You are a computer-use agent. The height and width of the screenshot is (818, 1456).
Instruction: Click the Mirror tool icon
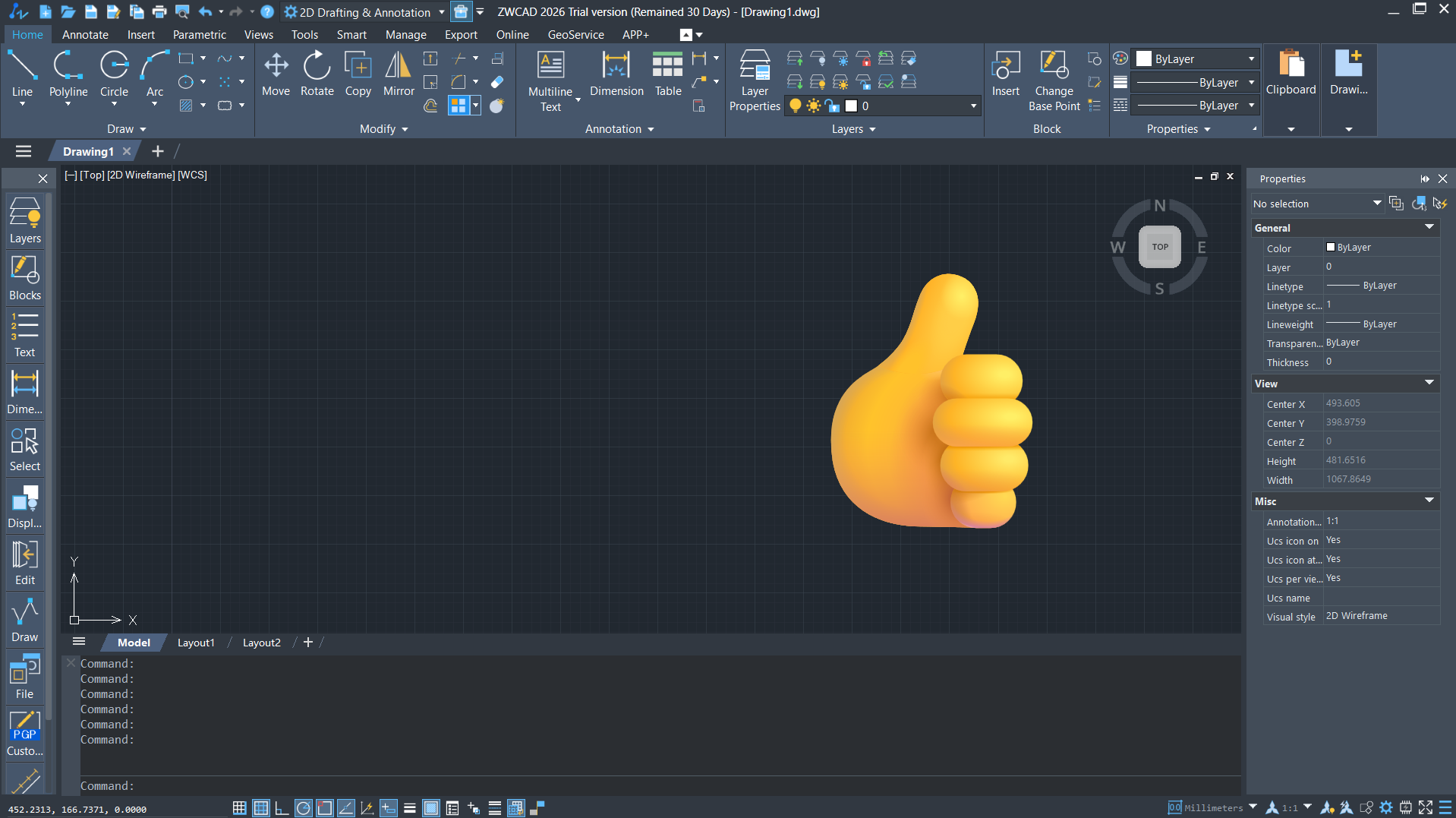[399, 74]
